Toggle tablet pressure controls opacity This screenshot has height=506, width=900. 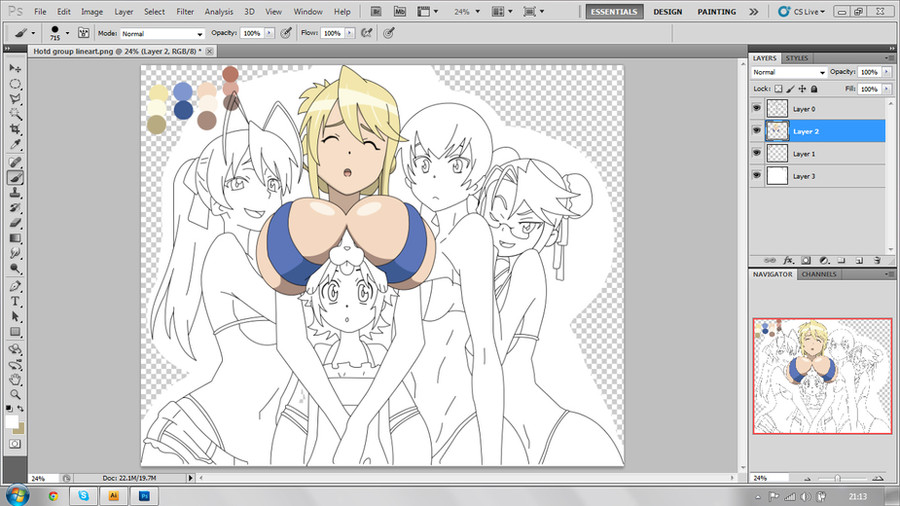pos(286,33)
